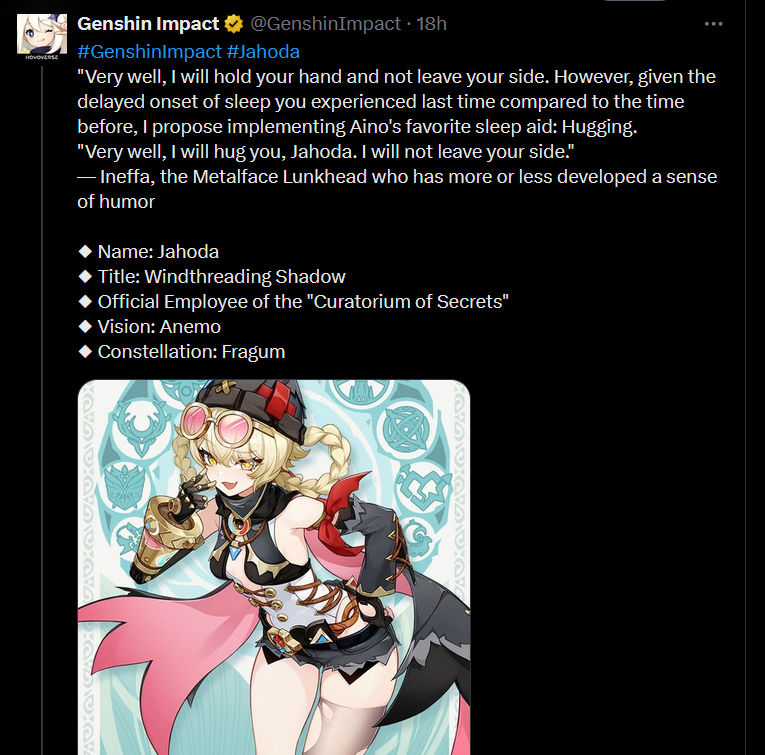Click the @GenshinImpact handle

click(325, 23)
